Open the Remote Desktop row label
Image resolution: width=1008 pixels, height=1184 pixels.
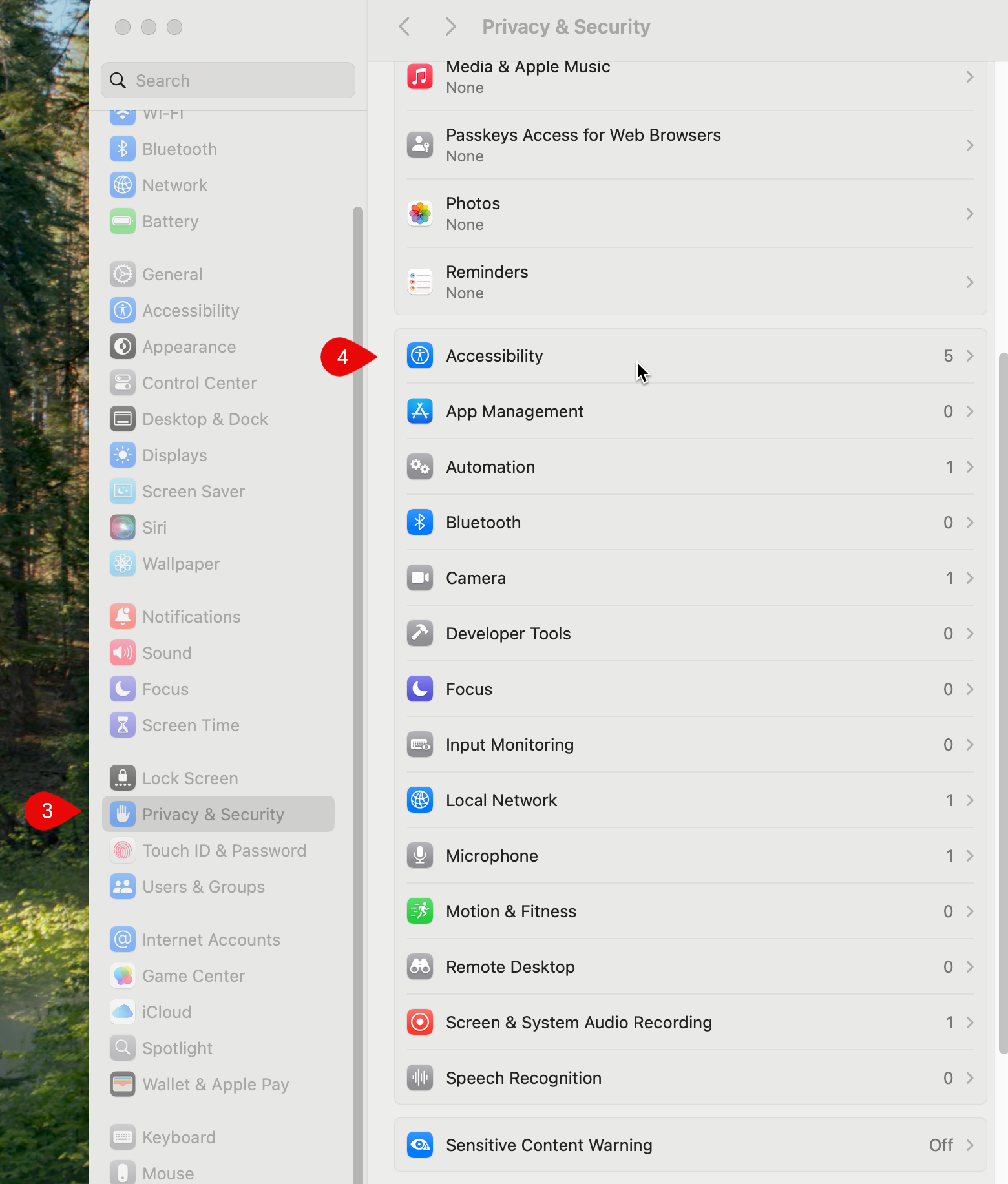[510, 967]
